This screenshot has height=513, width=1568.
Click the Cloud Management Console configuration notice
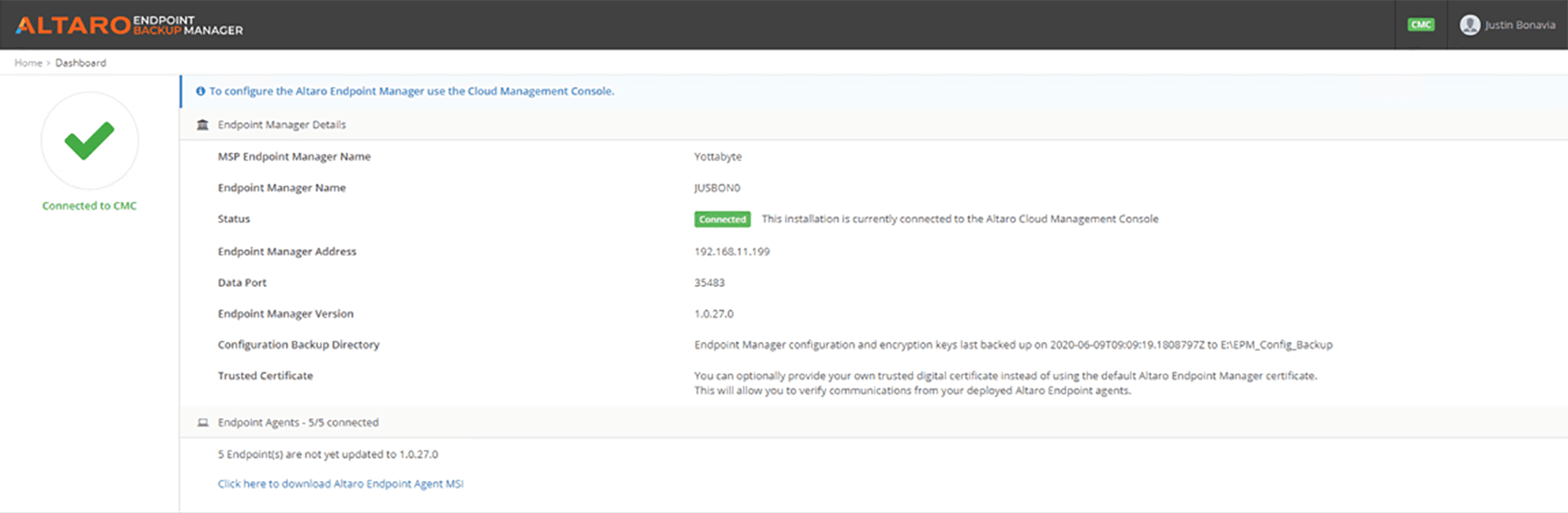pyautogui.click(x=411, y=91)
